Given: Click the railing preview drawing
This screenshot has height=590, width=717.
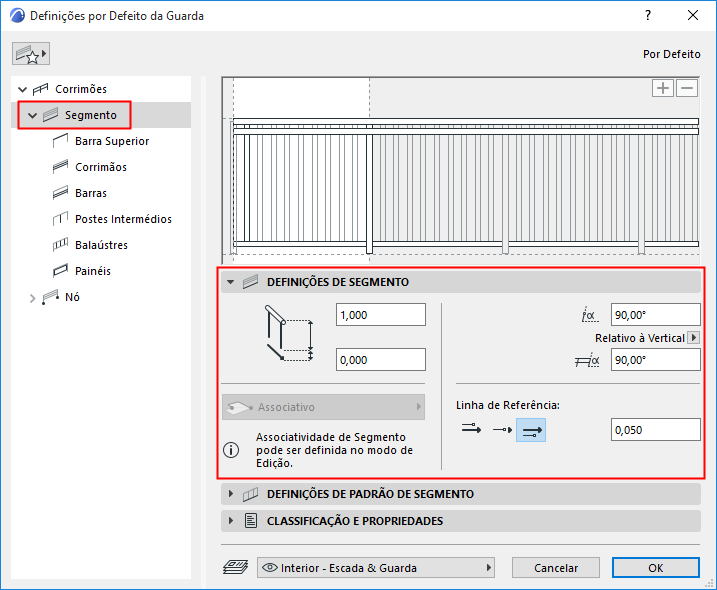Looking at the screenshot, I should 461,170.
